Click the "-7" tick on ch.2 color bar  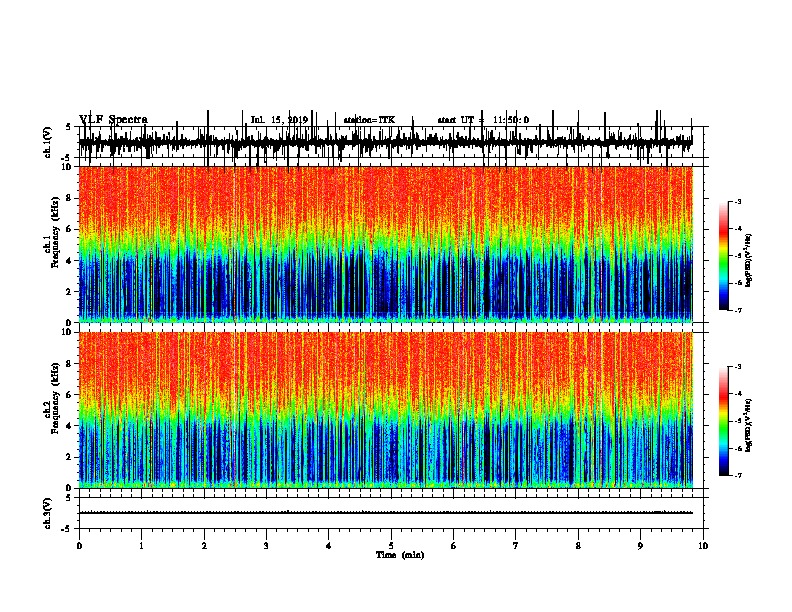738,476
